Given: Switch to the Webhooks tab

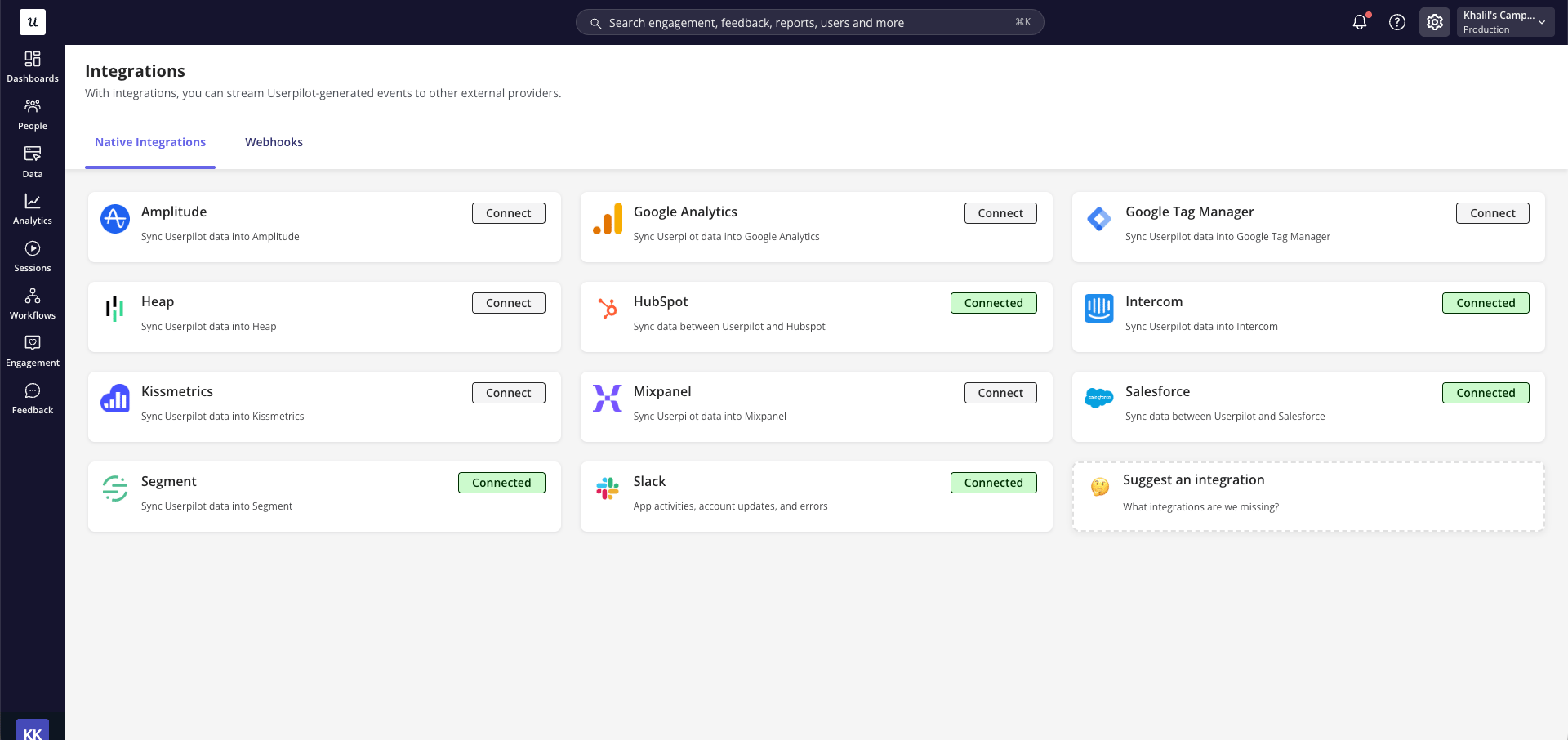Looking at the screenshot, I should coord(274,142).
